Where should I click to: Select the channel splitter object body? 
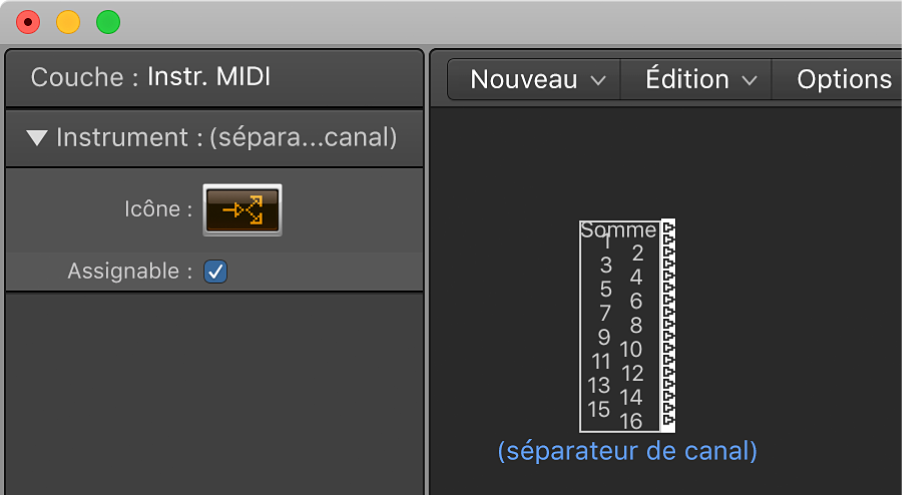point(619,326)
